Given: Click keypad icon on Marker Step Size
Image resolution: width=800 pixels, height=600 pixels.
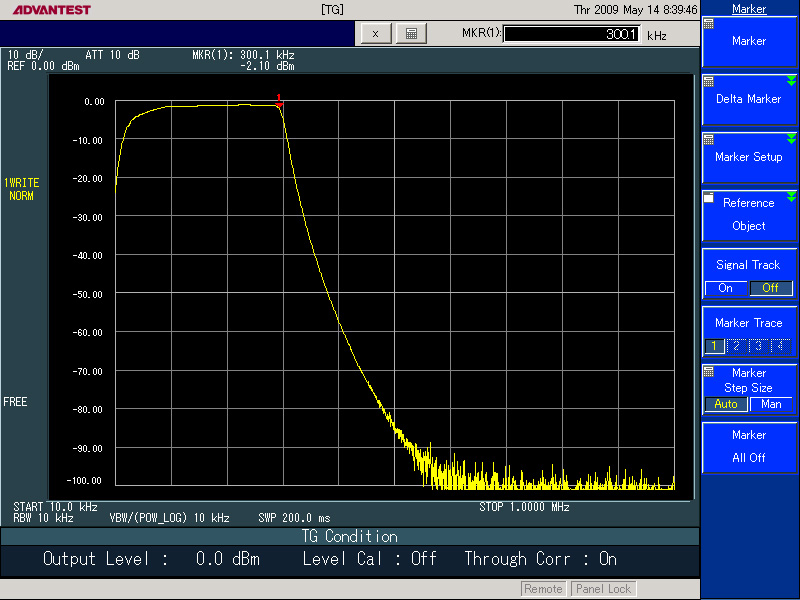Looking at the screenshot, I should tap(709, 371).
